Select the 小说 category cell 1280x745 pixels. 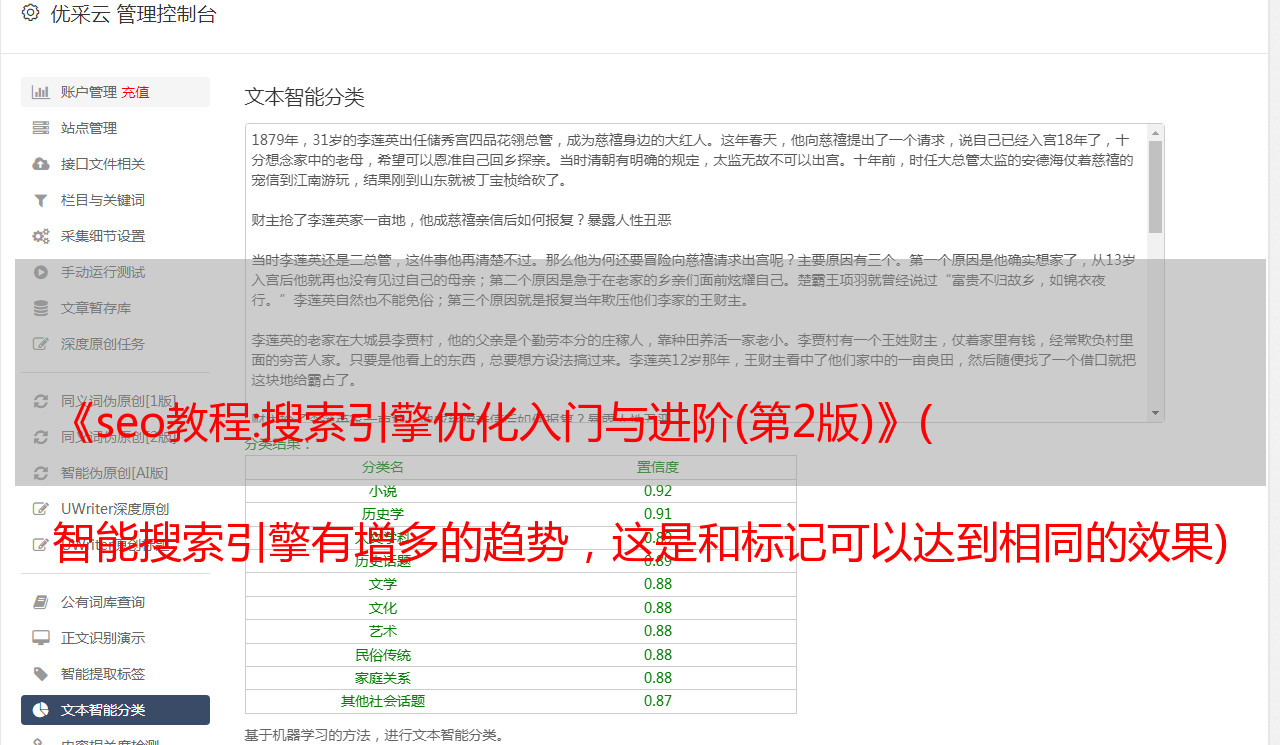click(383, 491)
